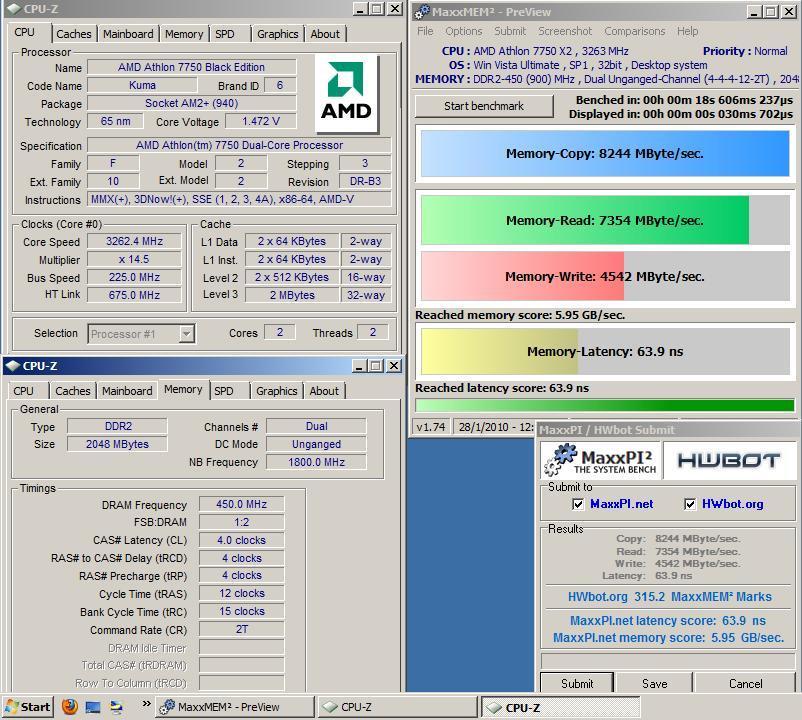802x720 pixels.
Task: Click the NB Frequency 1800.0 MHz value
Action: 316,462
